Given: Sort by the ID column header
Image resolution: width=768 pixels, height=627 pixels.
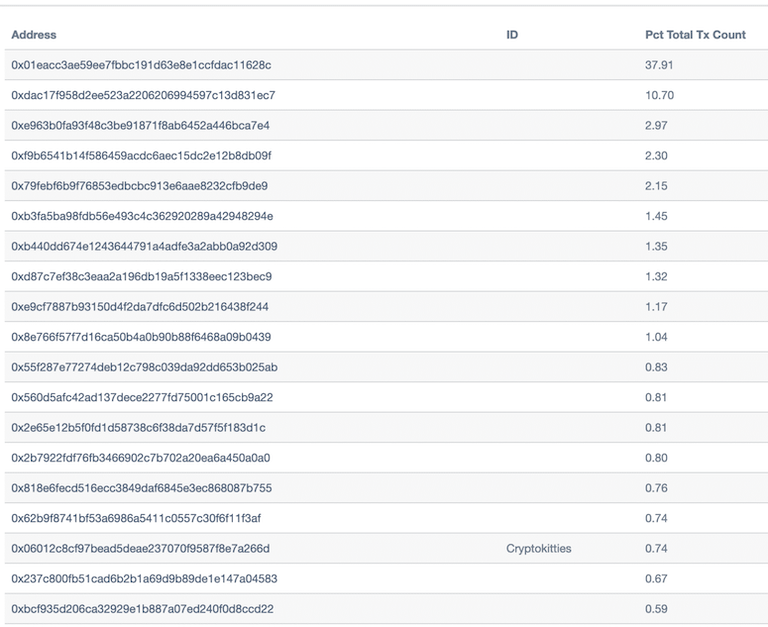Looking at the screenshot, I should point(512,35).
